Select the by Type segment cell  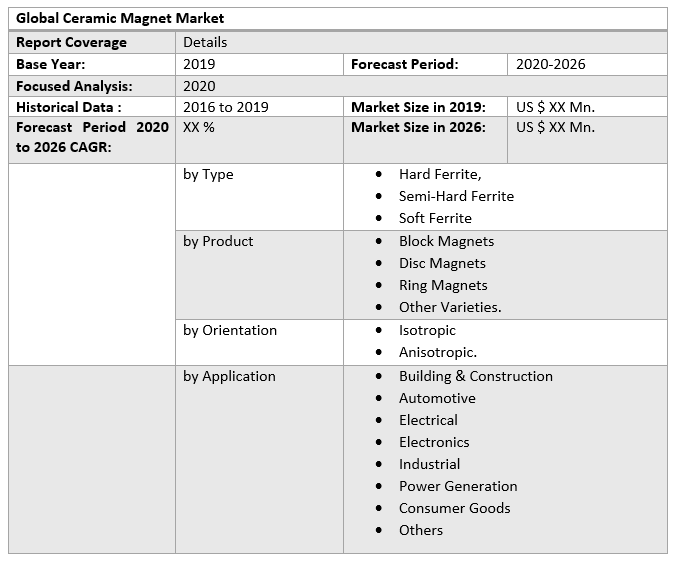[x=208, y=174]
